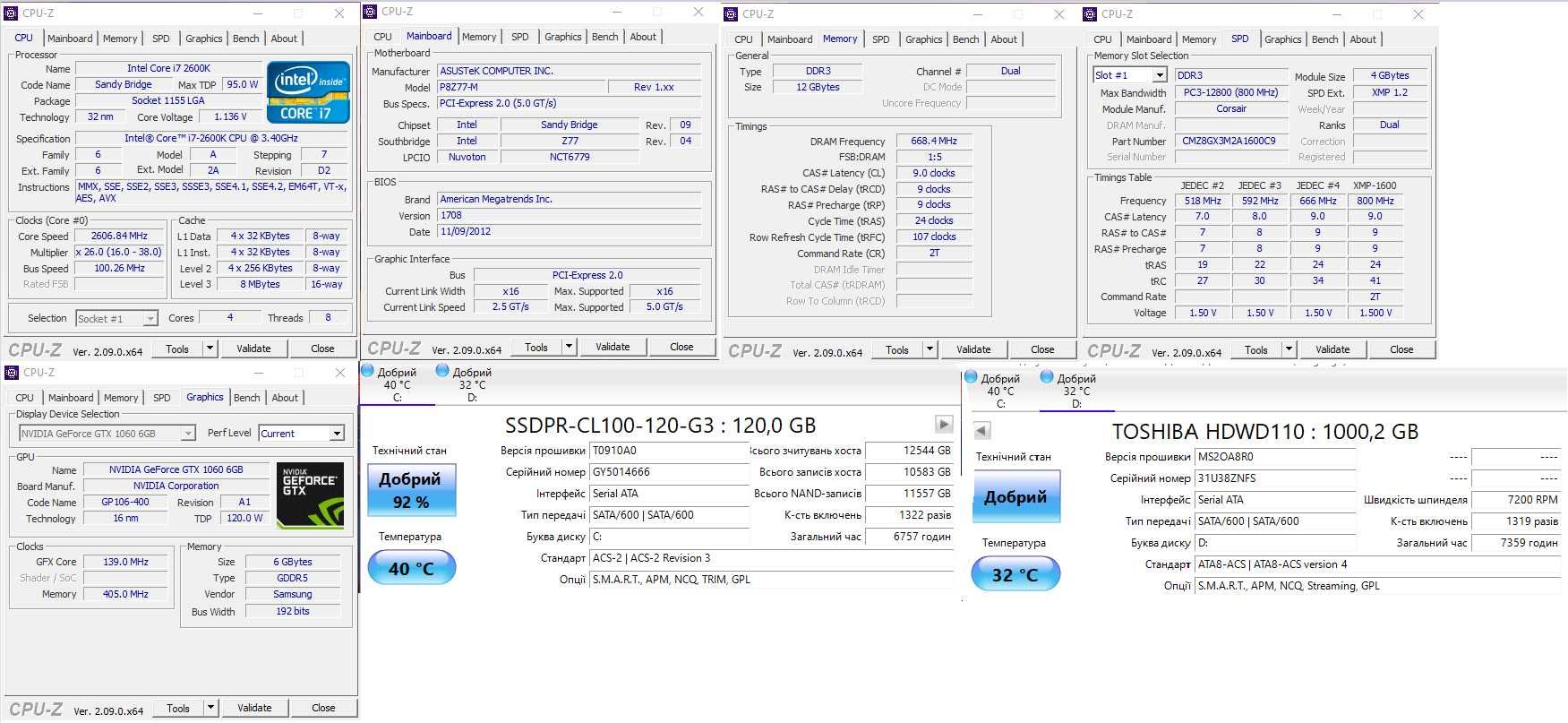This screenshot has width=1568, height=723.
Task: Click the T0910A0 firmware version field
Action: pyautogui.click(x=669, y=451)
